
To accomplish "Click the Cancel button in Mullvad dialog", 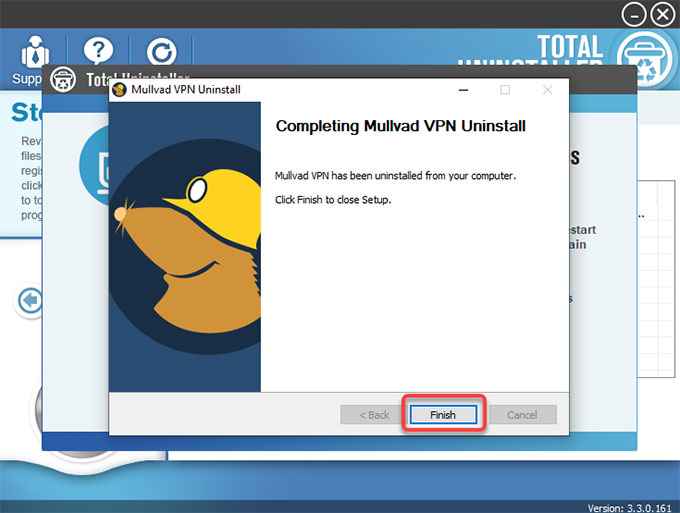I will click(x=523, y=415).
